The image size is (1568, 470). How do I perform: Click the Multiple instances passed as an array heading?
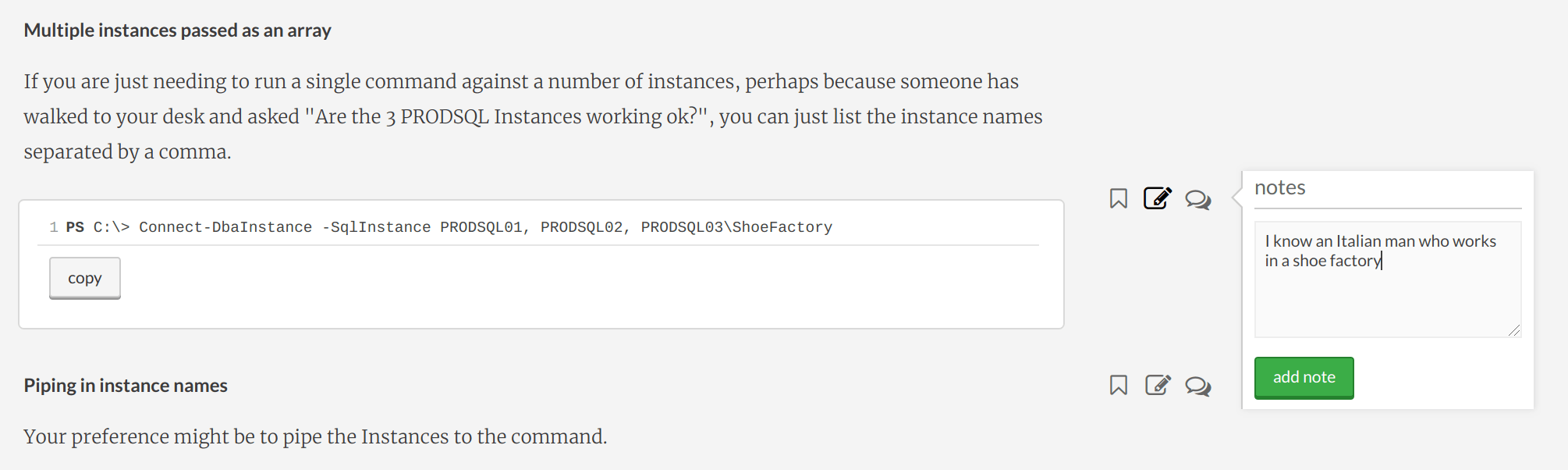177,30
